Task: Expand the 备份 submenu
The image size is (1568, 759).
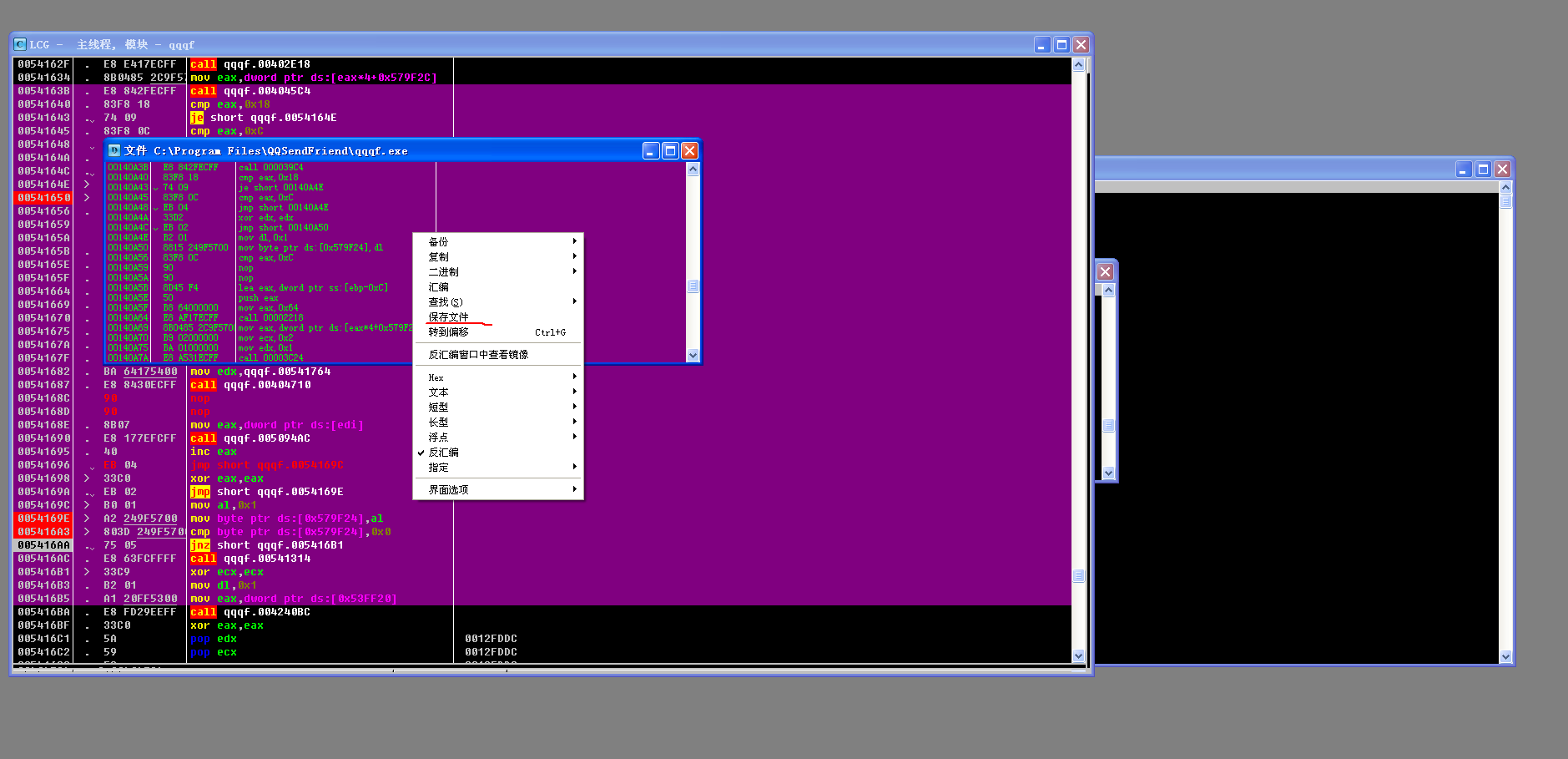Action: click(x=498, y=242)
